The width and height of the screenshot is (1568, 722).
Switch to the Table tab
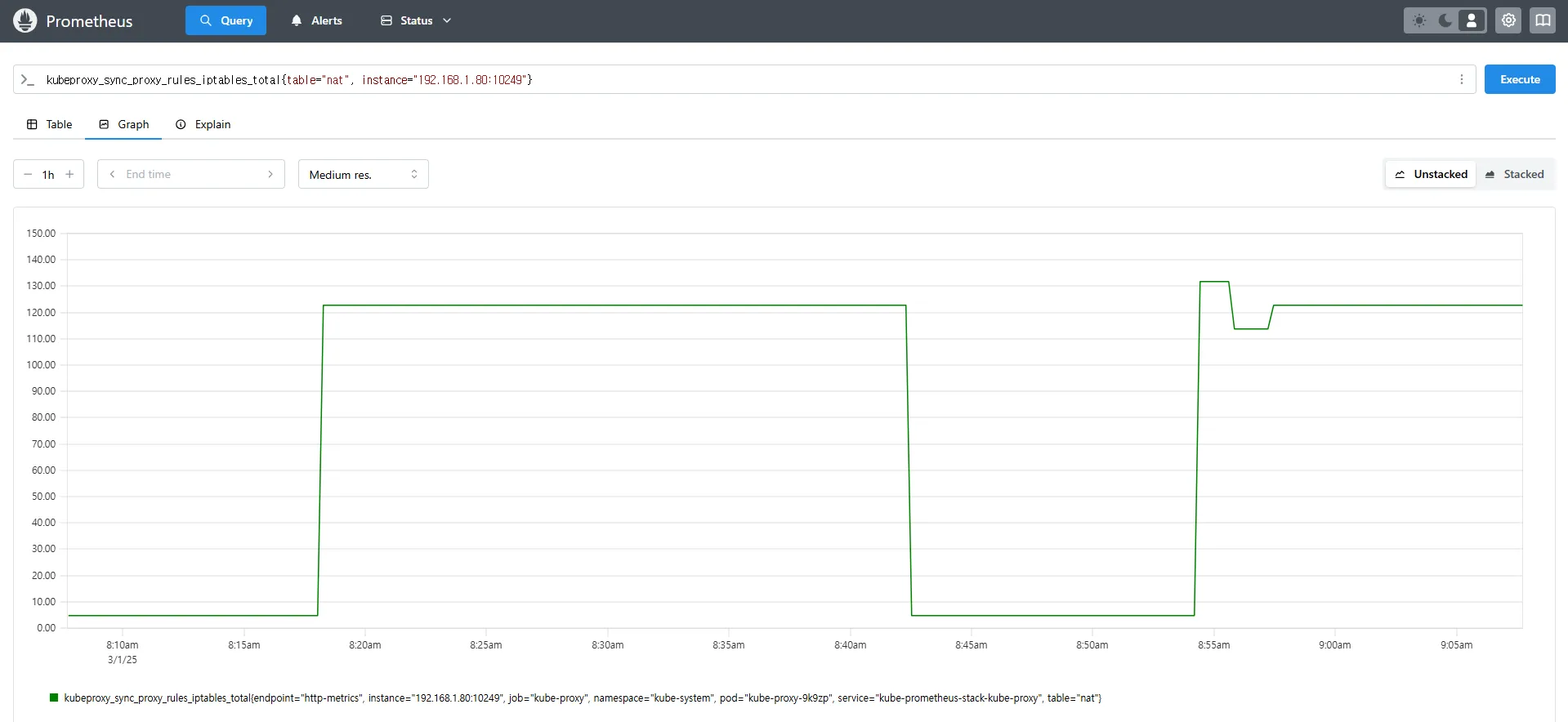49,124
